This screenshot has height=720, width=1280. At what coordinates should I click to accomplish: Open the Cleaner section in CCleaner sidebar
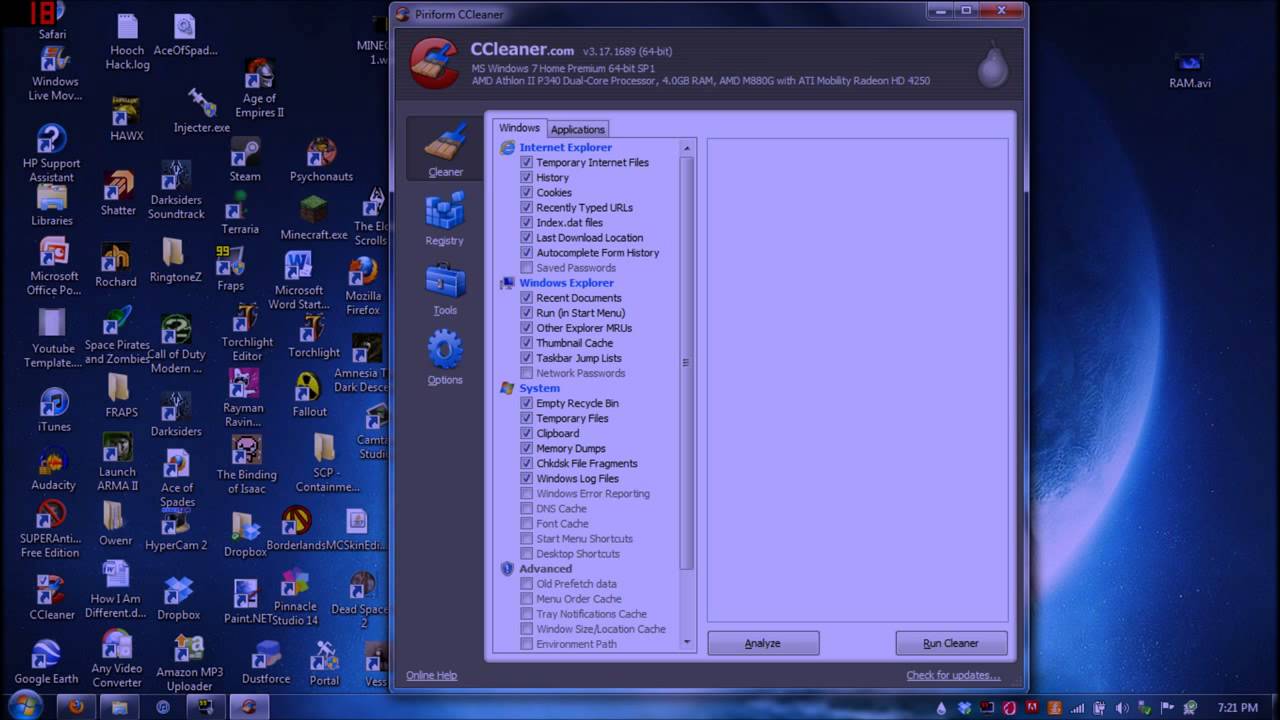(445, 150)
